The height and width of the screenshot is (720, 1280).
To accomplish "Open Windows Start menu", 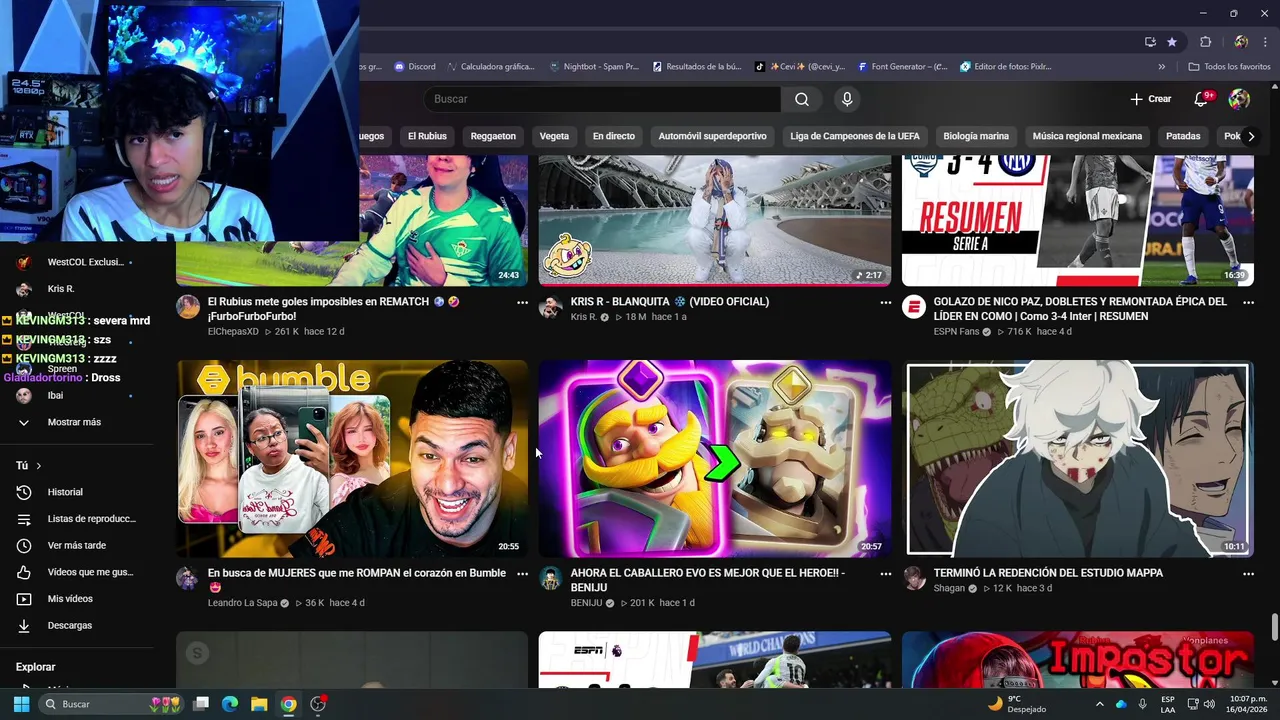I will tap(21, 704).
